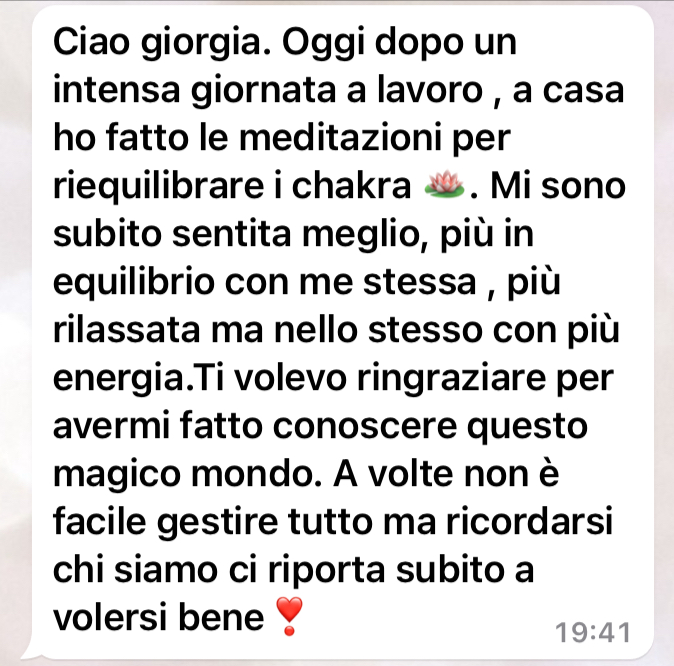Click the word 'conoscere' in the message
The image size is (674, 666).
pyautogui.click(x=365, y=427)
